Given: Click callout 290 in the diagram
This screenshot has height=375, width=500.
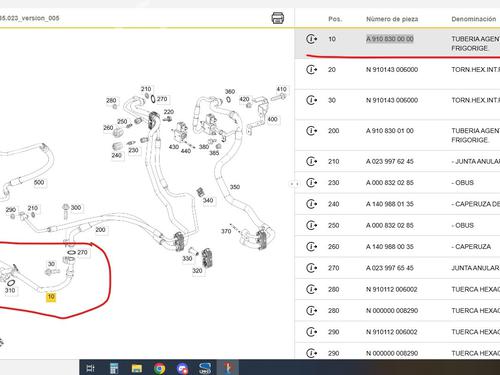Looking at the screenshot, I should click(x=11, y=210).
